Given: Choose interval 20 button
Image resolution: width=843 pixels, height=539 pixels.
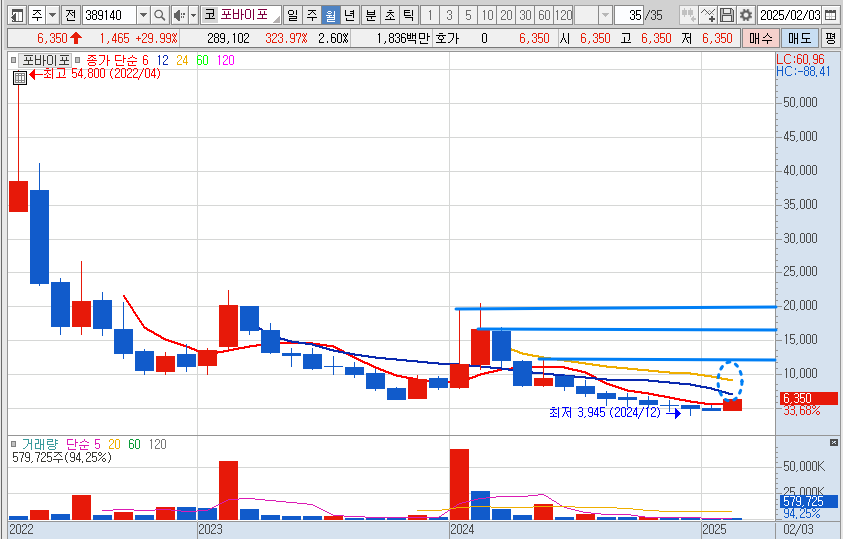Looking at the screenshot, I should [506, 15].
